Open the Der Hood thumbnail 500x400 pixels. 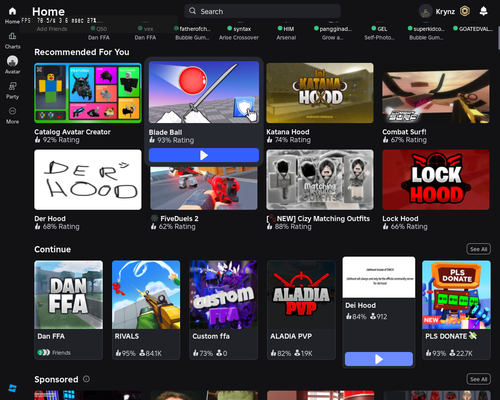[x=88, y=180]
